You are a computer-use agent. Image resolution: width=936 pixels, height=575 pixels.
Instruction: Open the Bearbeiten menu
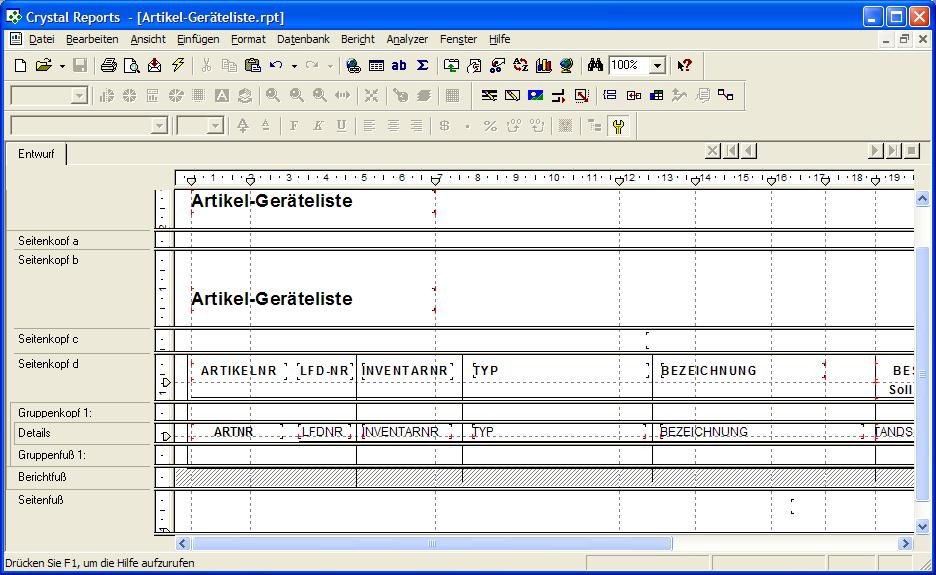(x=92, y=39)
